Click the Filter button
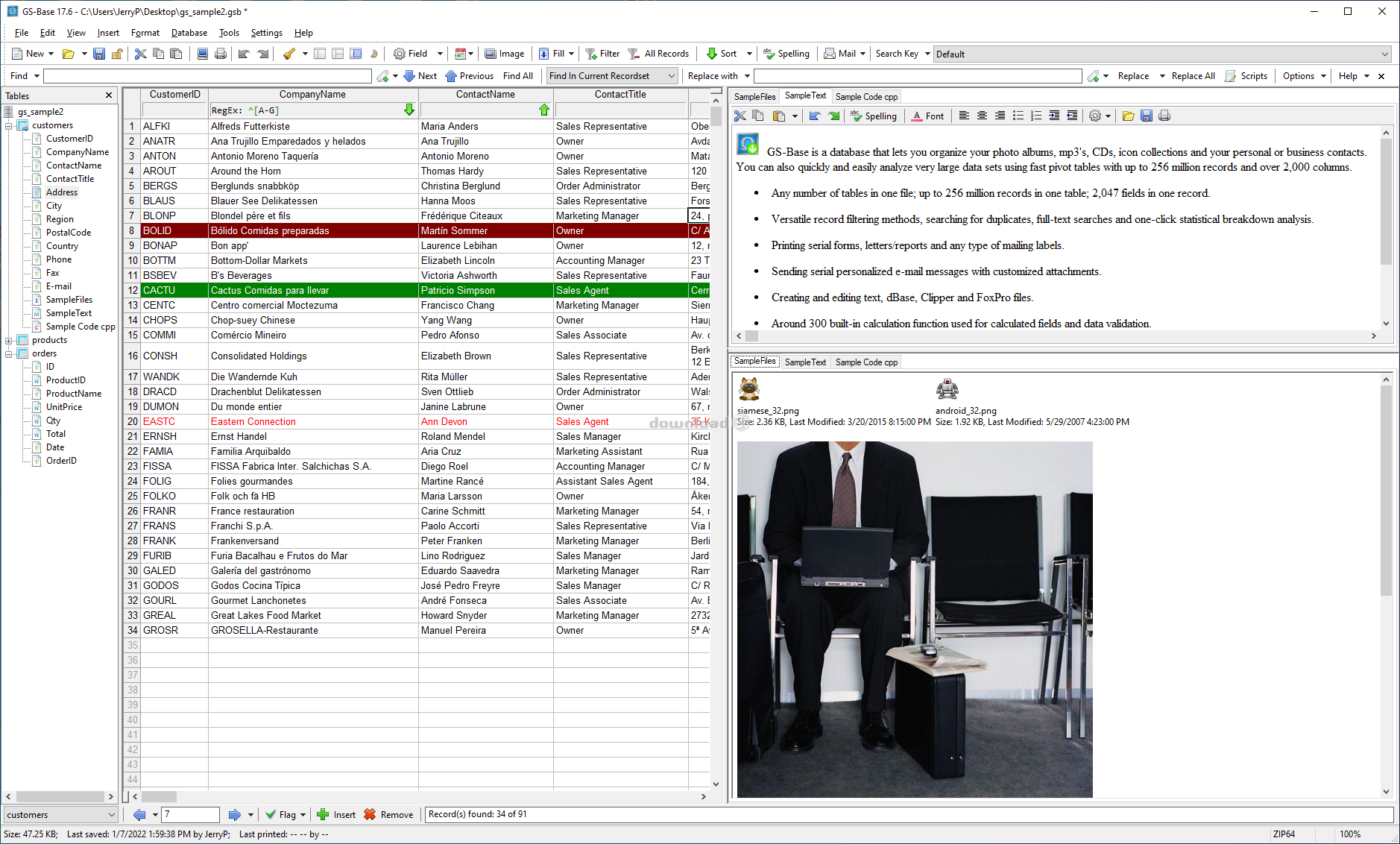Image resolution: width=1400 pixels, height=844 pixels. tap(602, 54)
